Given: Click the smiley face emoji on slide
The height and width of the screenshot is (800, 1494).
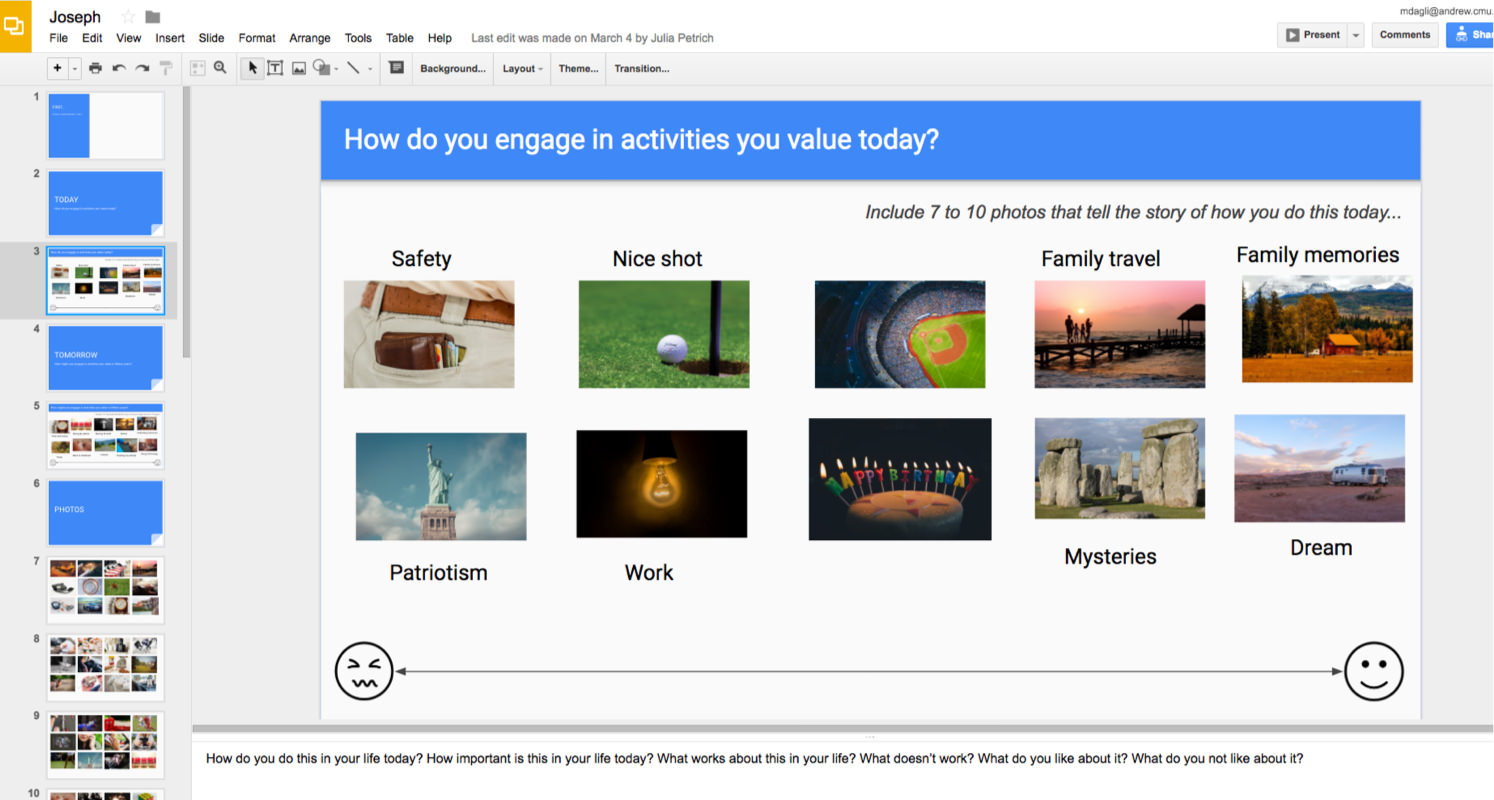Looking at the screenshot, I should [1374, 671].
